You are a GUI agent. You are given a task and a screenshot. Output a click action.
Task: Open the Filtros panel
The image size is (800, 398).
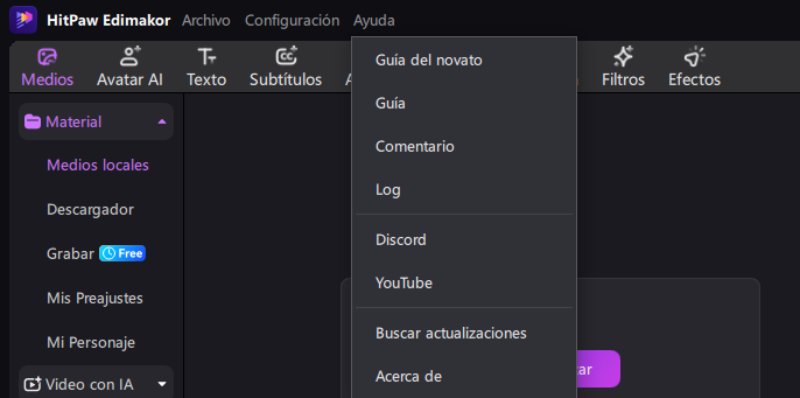tap(623, 67)
